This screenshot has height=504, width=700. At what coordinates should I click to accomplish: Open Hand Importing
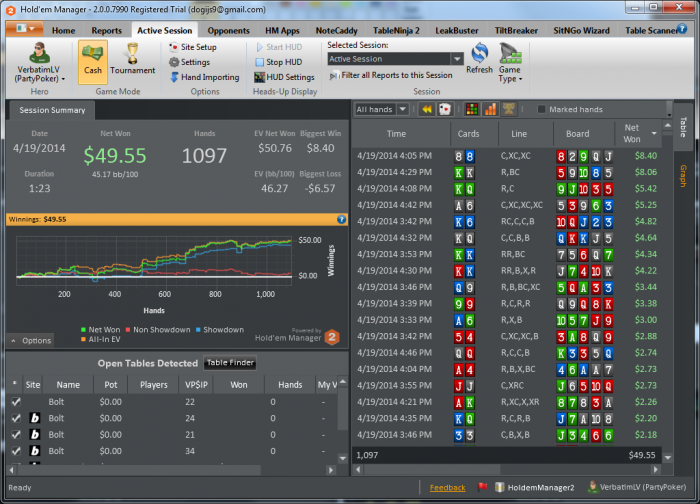pyautogui.click(x=204, y=77)
